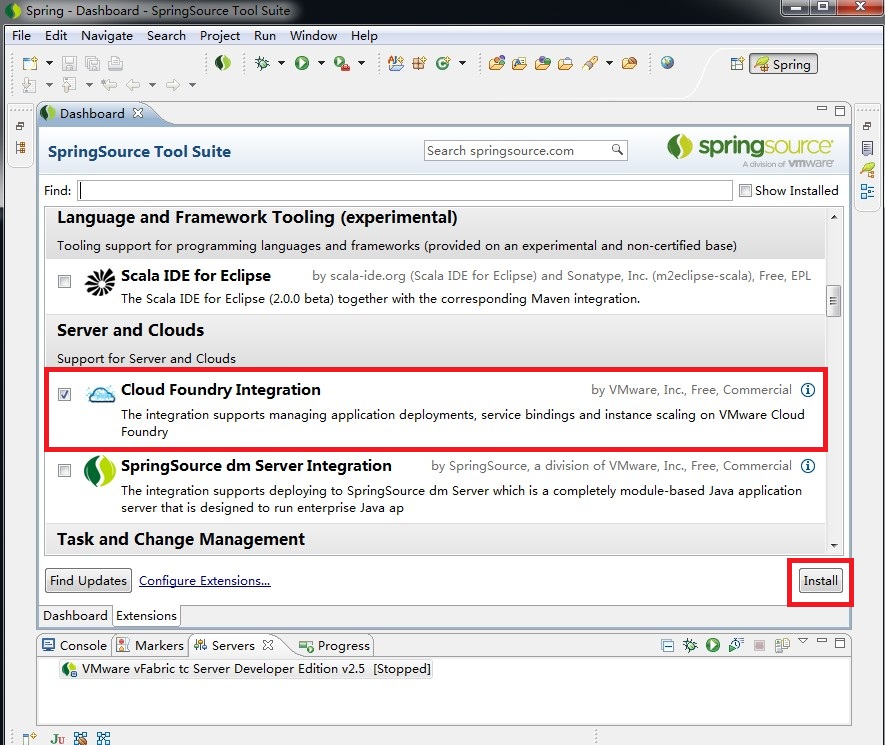Switch to the Console view tab
The width and height of the screenshot is (885, 745).
point(75,645)
